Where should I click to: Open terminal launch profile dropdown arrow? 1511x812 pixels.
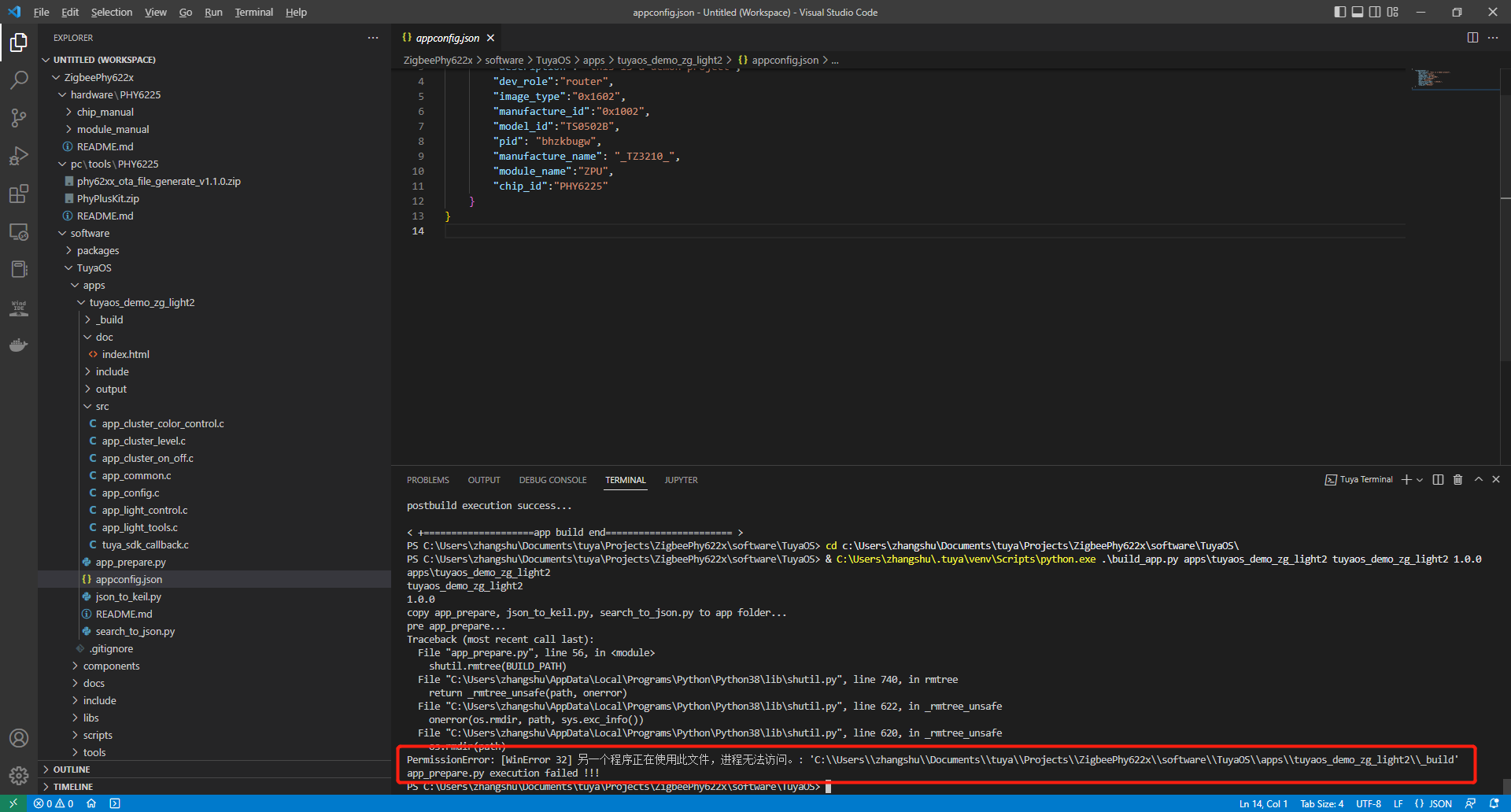pyautogui.click(x=1420, y=480)
